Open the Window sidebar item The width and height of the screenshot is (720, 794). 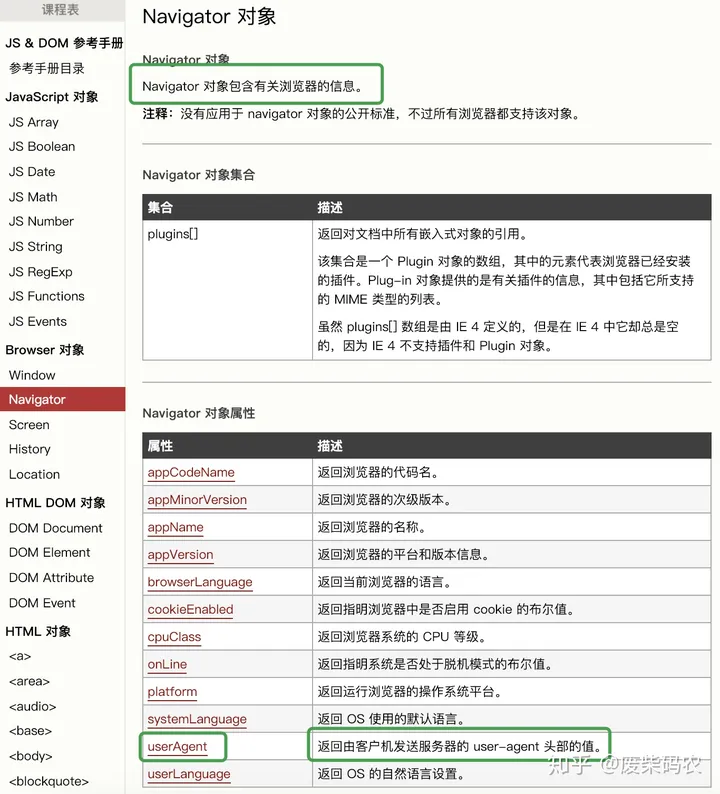(x=32, y=375)
